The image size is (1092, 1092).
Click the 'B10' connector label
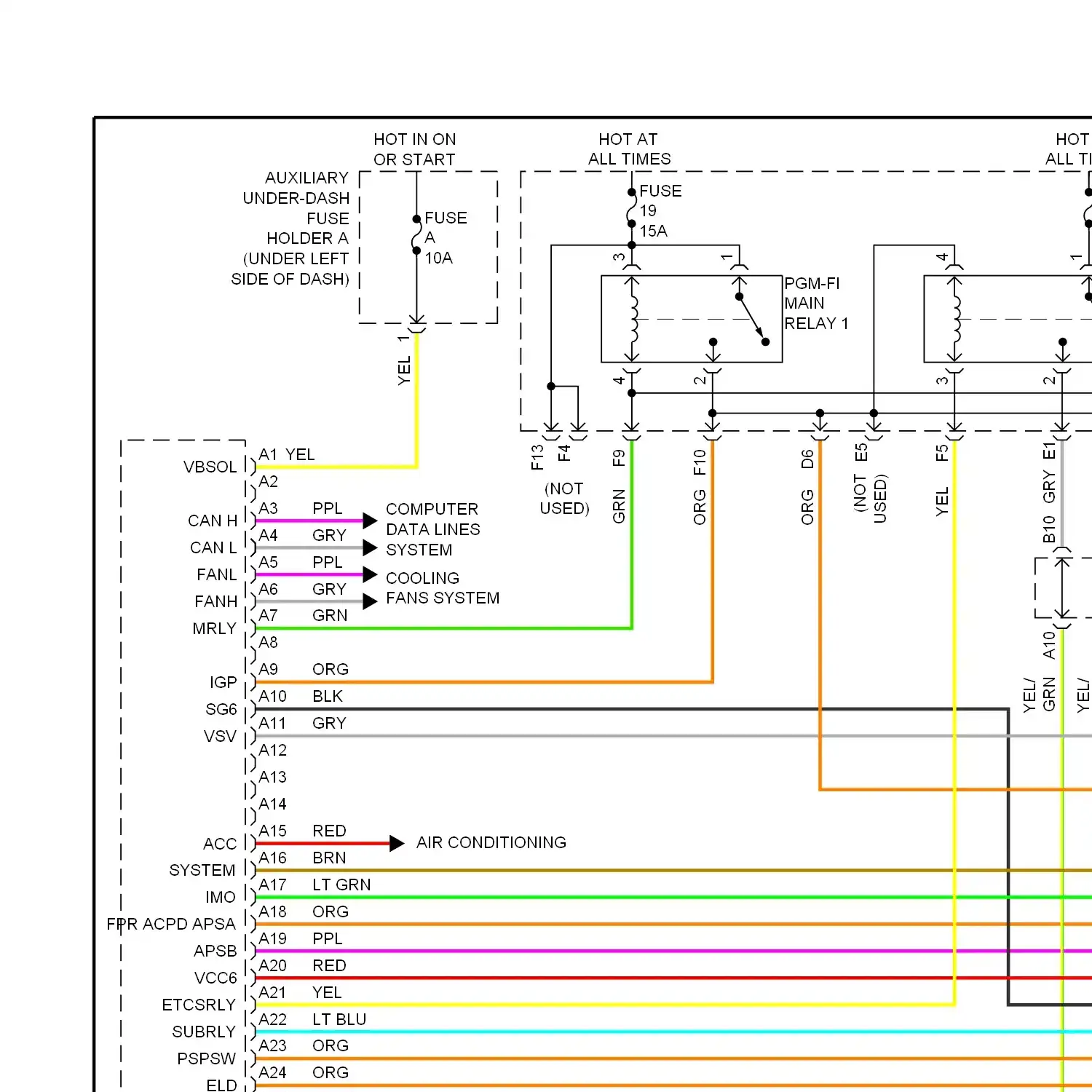(x=1049, y=529)
